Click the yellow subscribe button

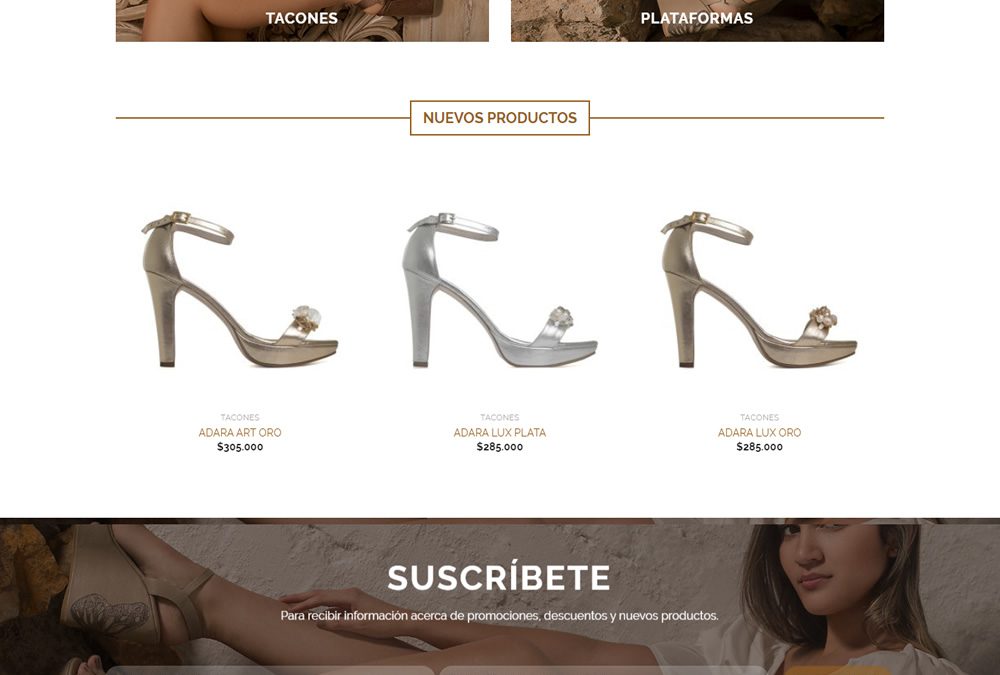tap(837, 671)
